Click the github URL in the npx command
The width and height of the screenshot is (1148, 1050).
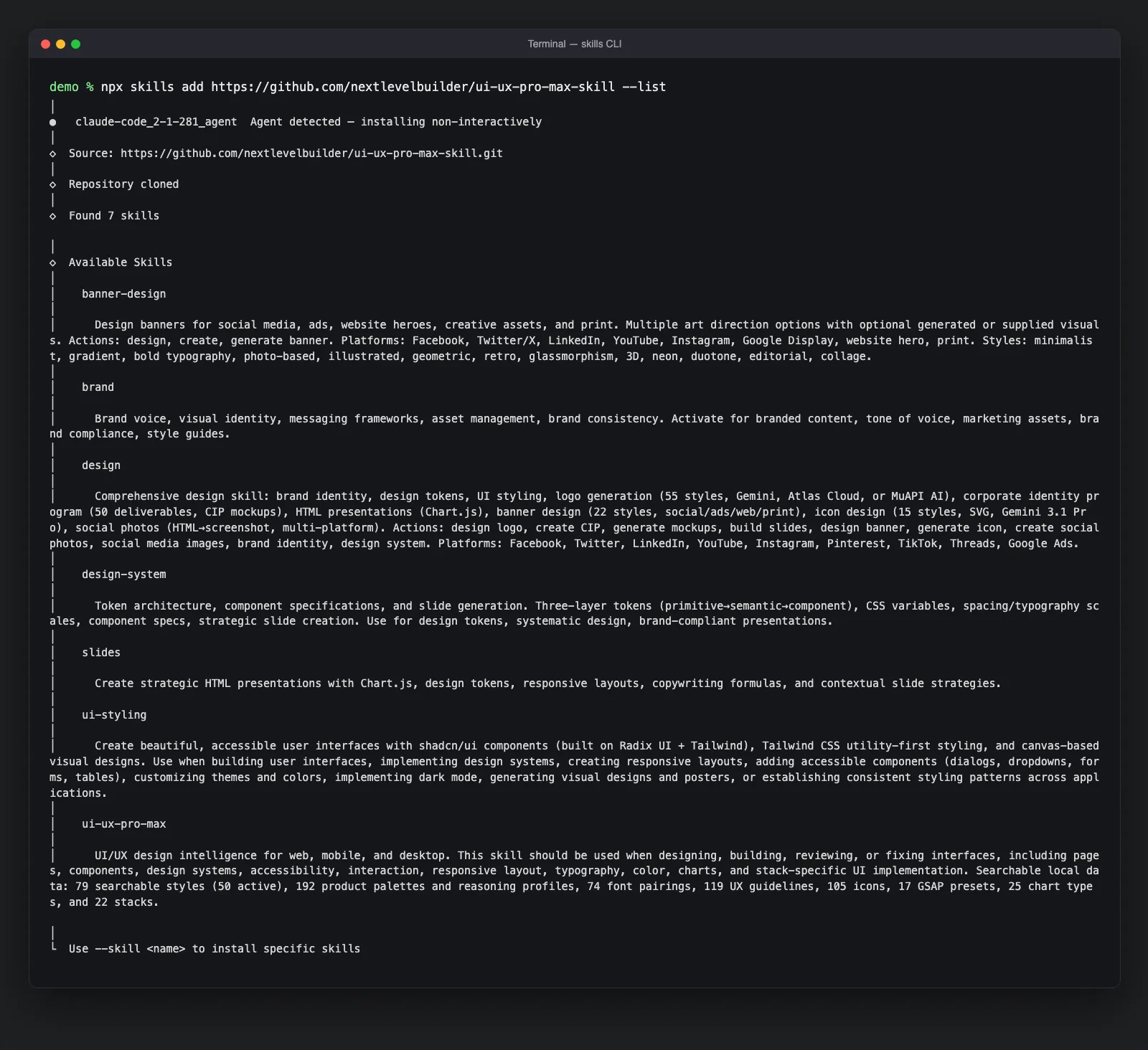(413, 87)
